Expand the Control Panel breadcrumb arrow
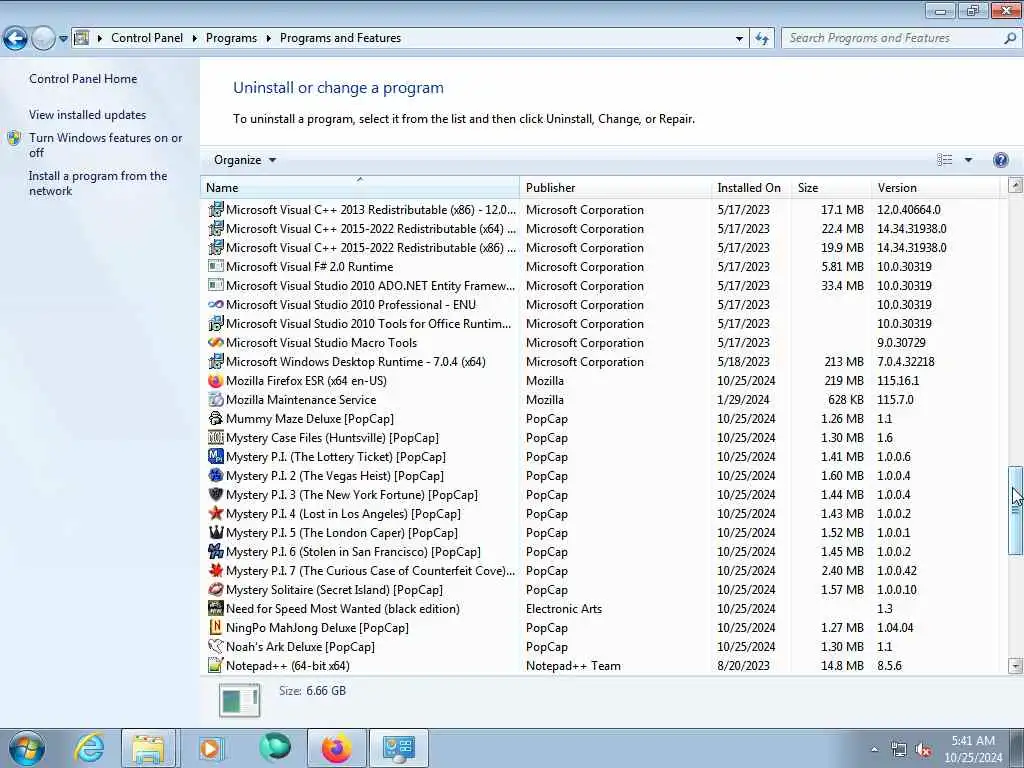The width and height of the screenshot is (1024, 768). 195,39
